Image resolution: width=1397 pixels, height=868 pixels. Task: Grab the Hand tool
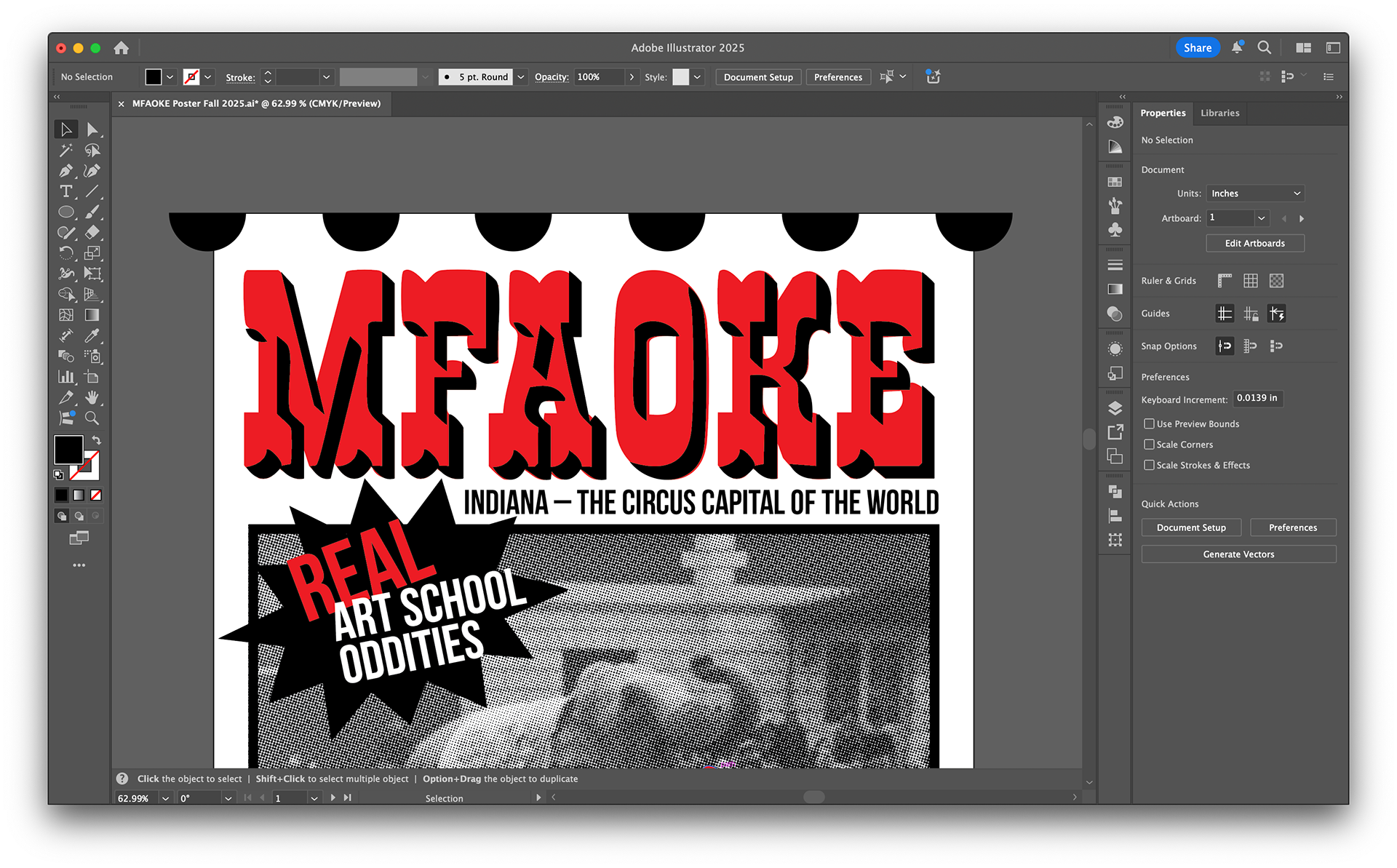91,396
